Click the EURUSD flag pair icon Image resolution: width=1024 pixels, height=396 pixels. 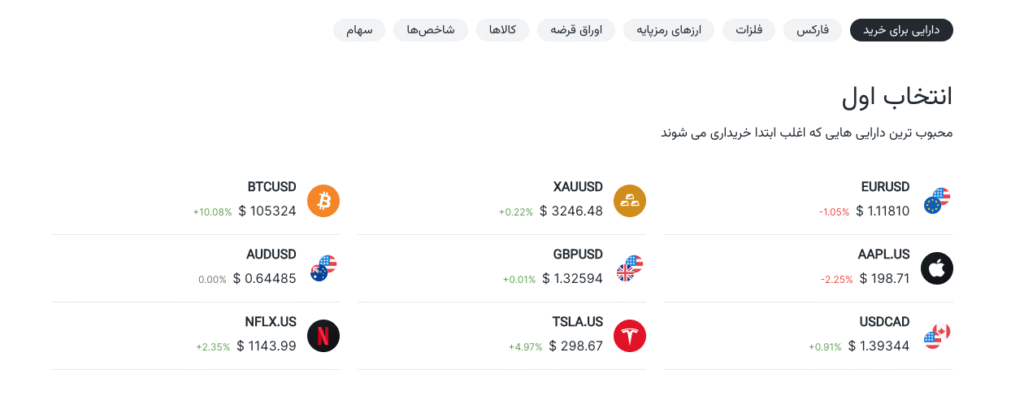936,201
